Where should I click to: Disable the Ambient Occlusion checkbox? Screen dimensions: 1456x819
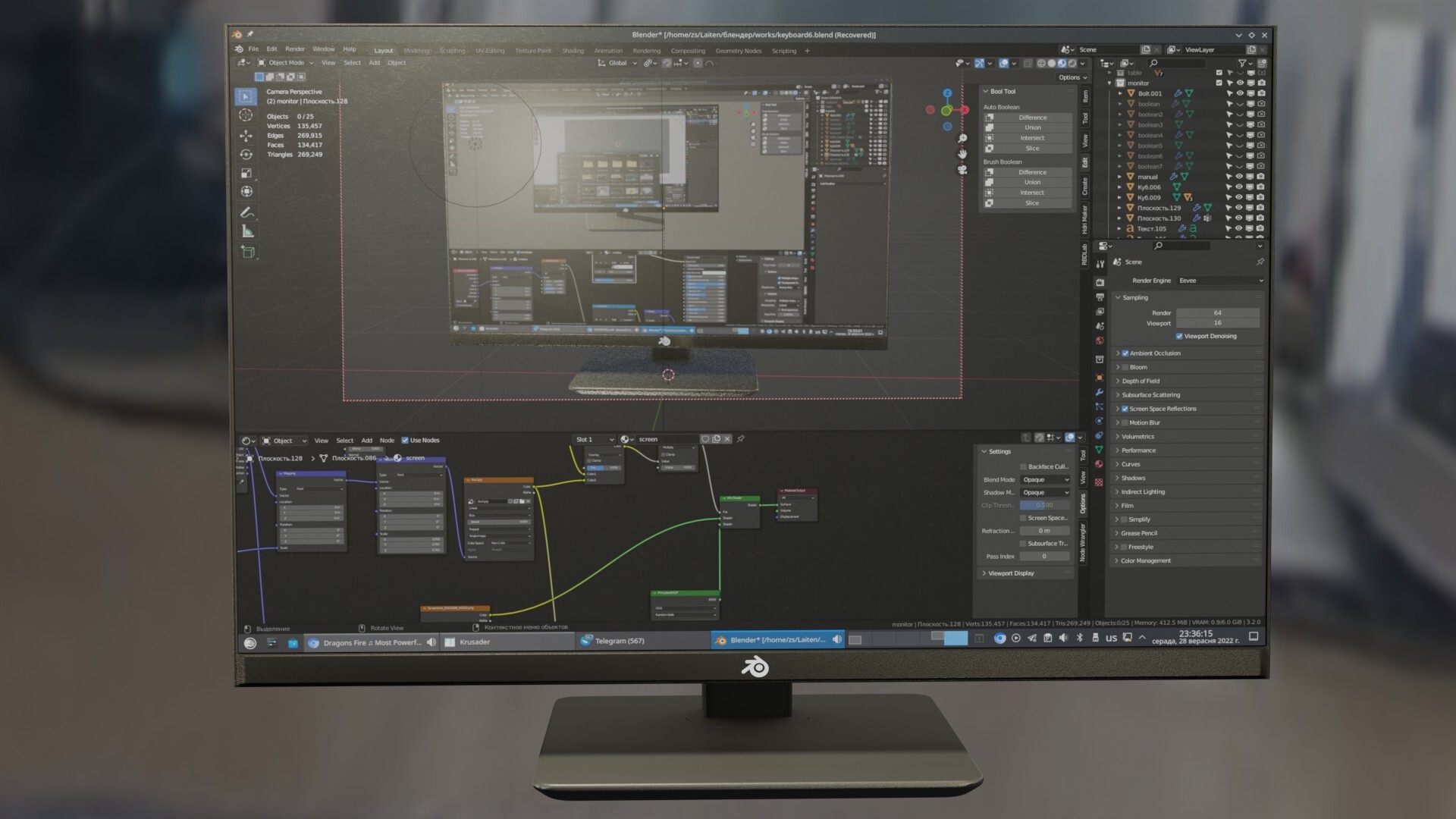point(1125,353)
